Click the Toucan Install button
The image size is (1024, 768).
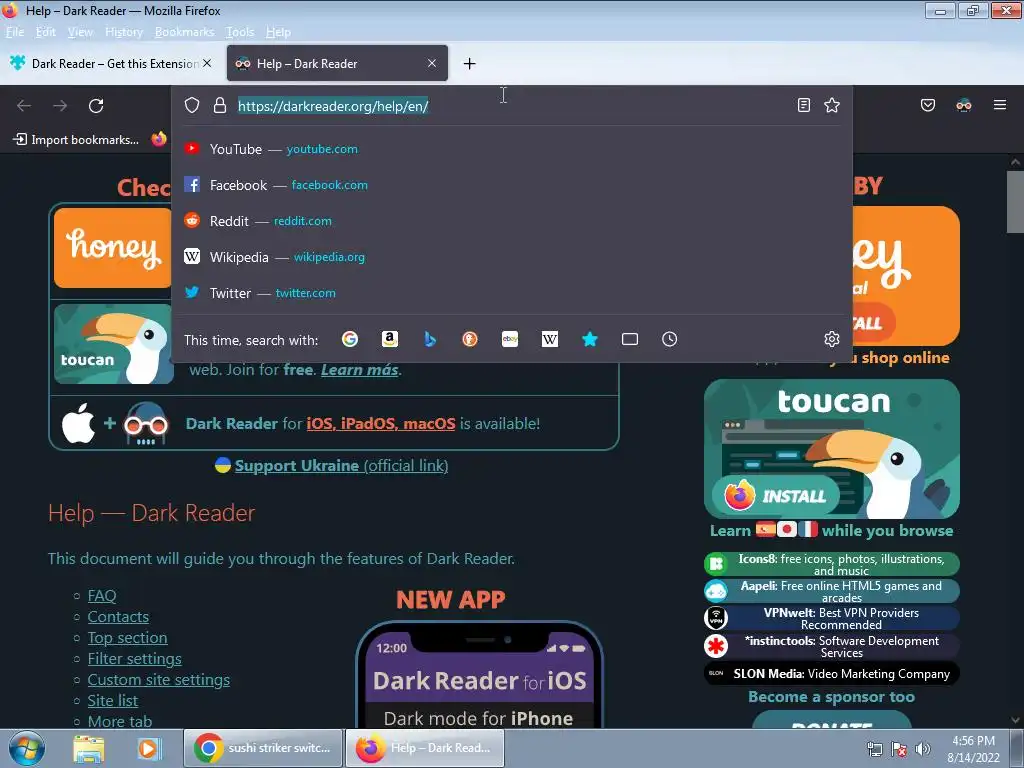775,496
